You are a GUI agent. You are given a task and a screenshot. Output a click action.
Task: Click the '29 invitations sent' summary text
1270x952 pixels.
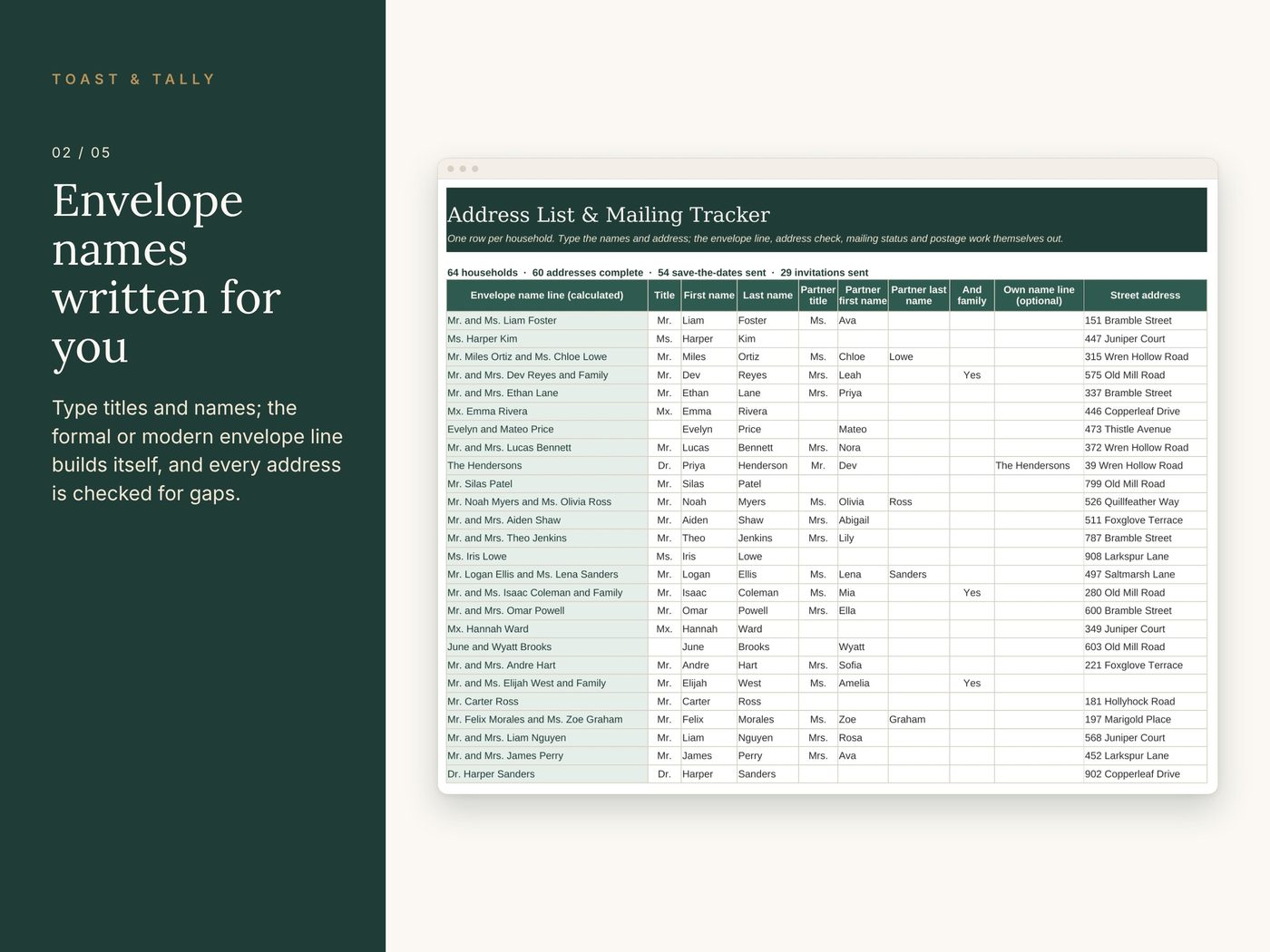click(x=824, y=273)
